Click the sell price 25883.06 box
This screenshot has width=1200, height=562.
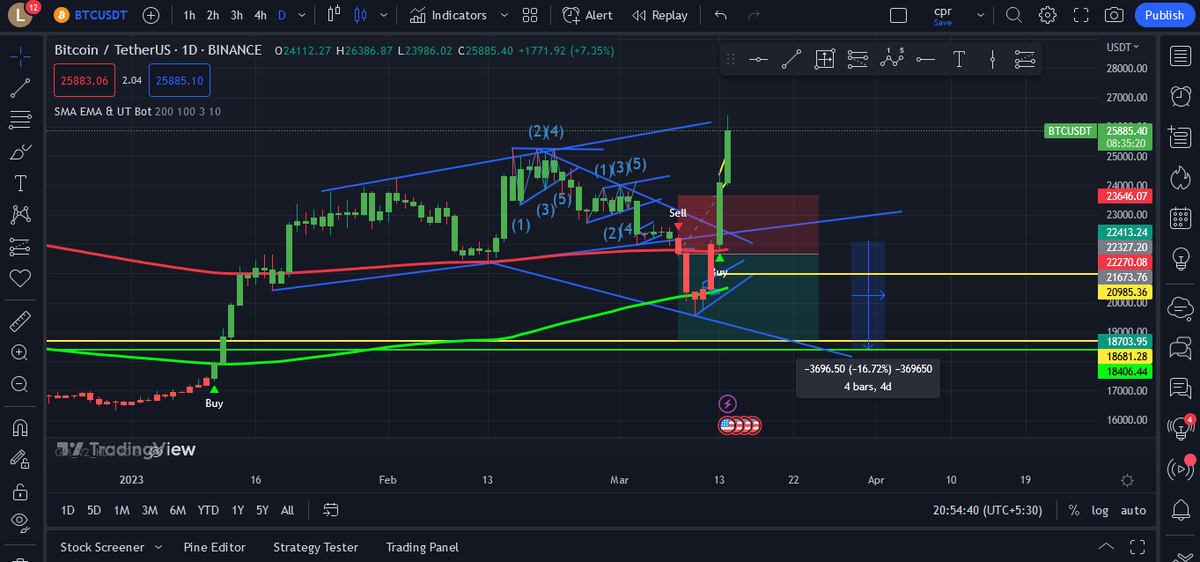coord(83,79)
